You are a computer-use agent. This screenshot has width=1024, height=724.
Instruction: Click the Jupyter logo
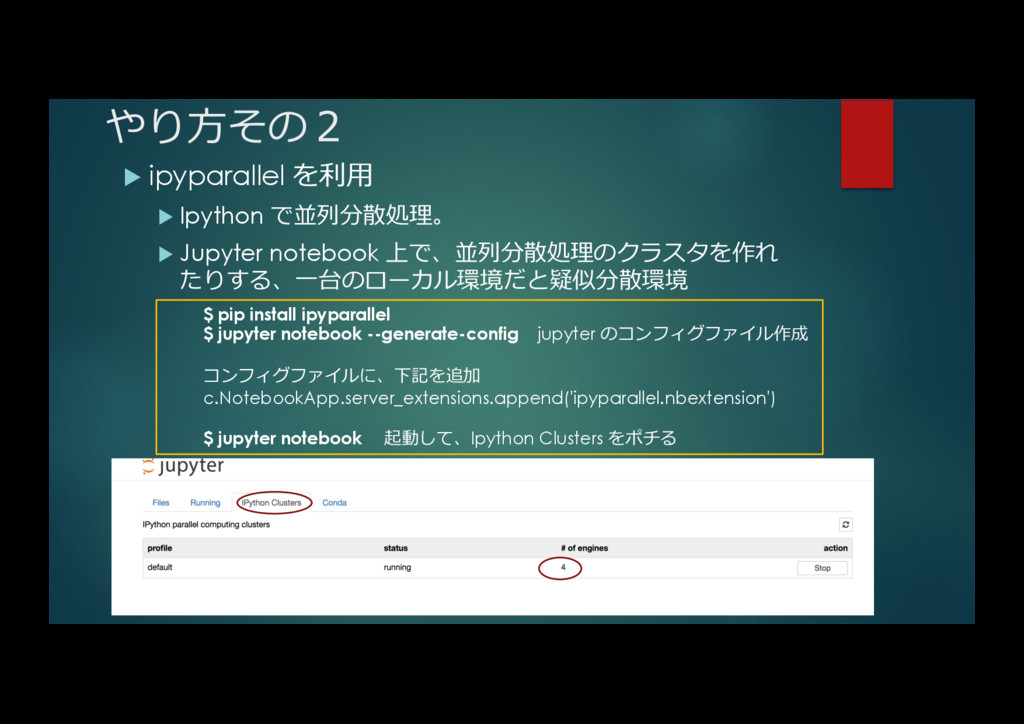pyautogui.click(x=184, y=465)
